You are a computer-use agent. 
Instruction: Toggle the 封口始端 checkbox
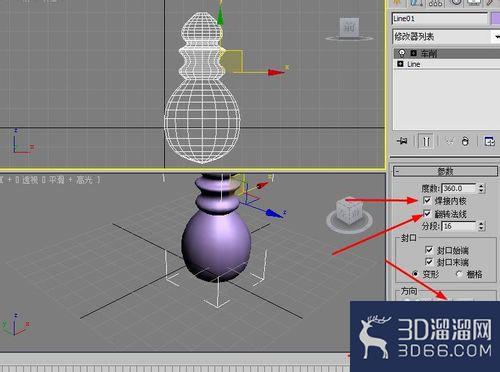429,250
